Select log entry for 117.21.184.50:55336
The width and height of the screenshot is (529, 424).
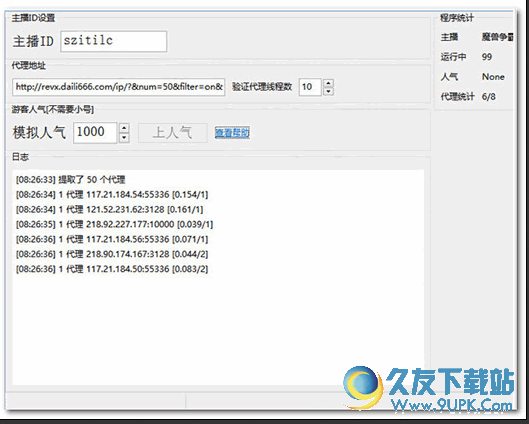tap(112, 269)
